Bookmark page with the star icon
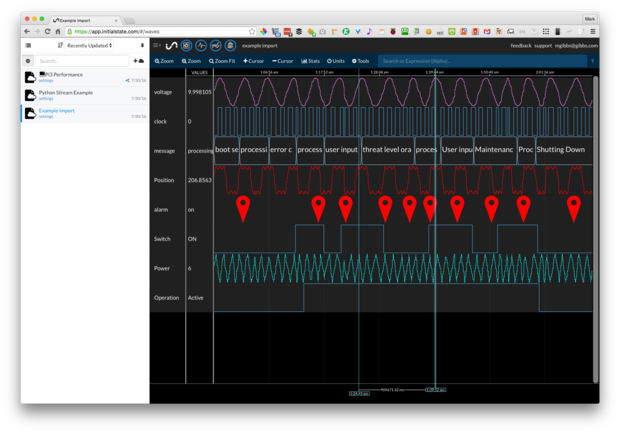The width and height of the screenshot is (620, 433). [x=251, y=31]
